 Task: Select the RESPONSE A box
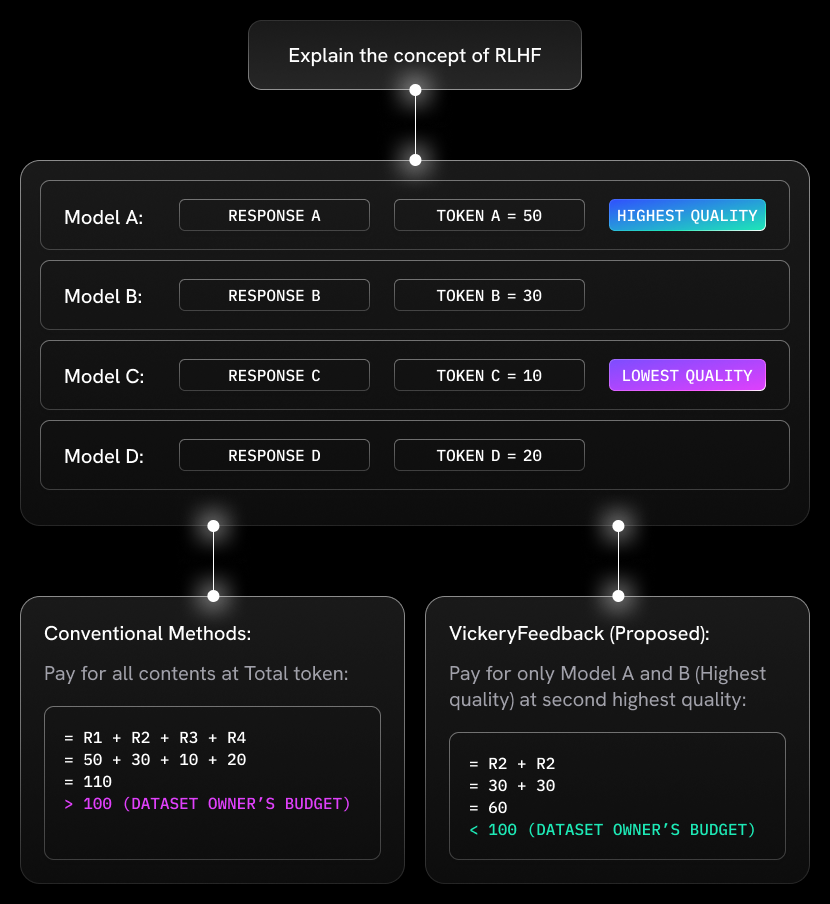pyautogui.click(x=274, y=215)
